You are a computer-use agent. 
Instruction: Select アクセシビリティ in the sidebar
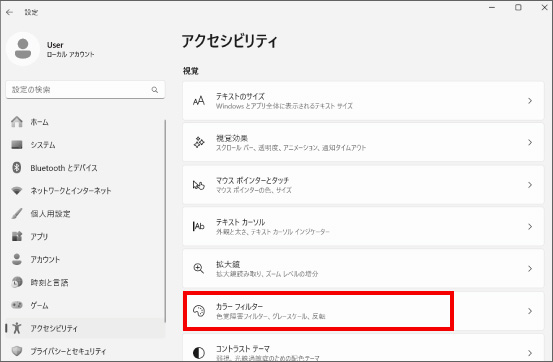85,328
